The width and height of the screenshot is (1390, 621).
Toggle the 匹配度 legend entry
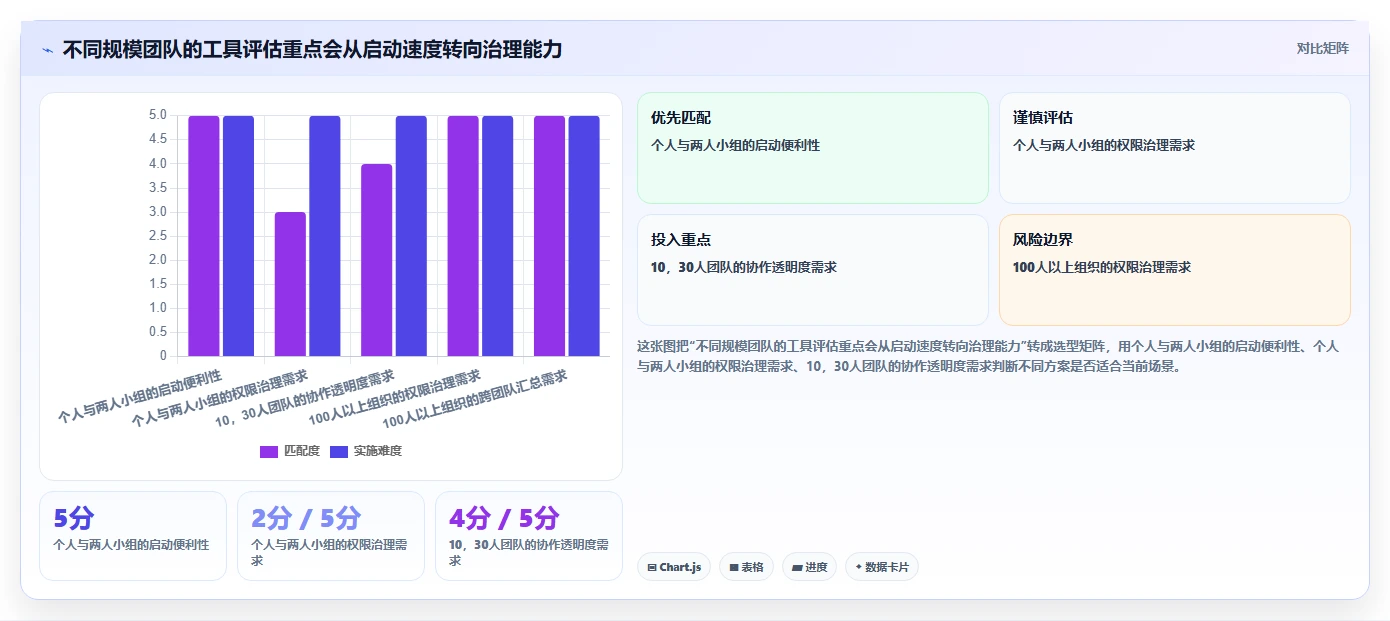(290, 451)
